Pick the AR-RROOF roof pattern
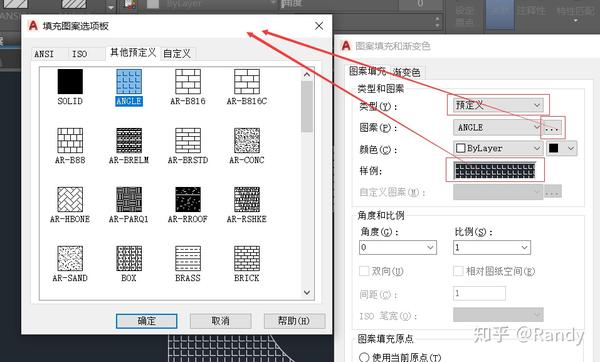Viewport: 600px width, 362px height. [x=188, y=199]
